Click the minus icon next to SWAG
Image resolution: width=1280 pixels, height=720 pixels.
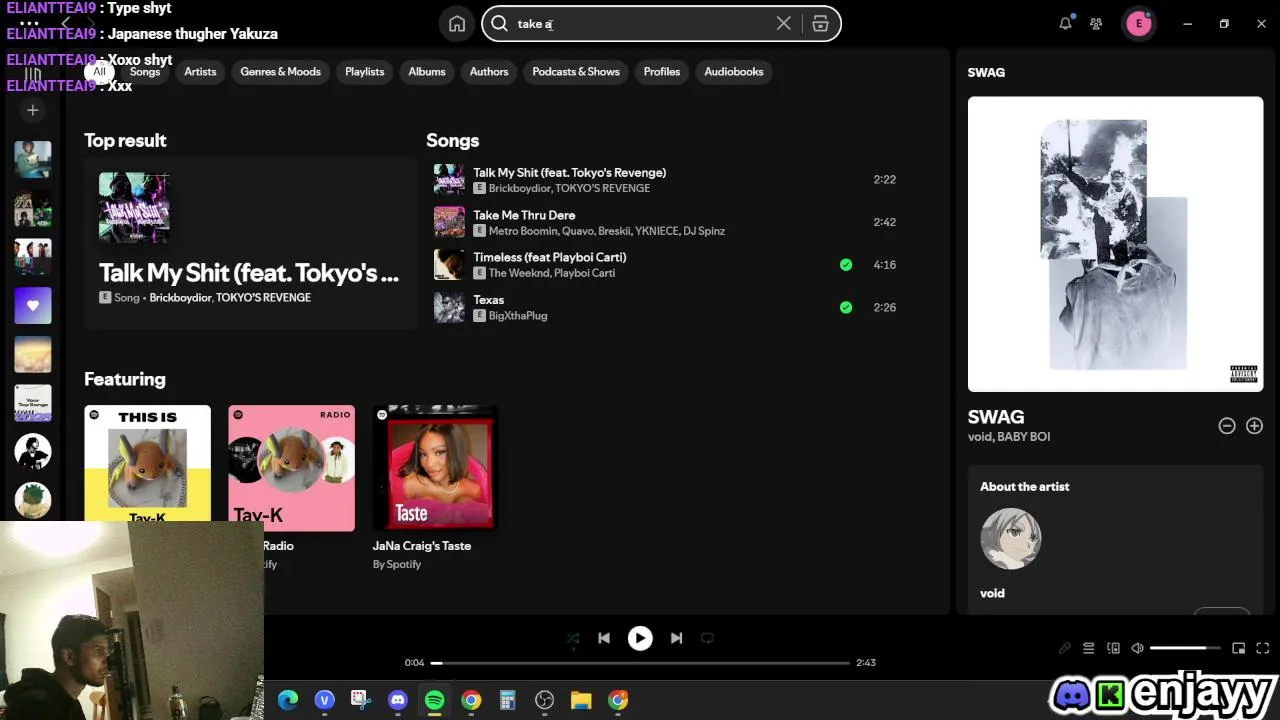1227,426
